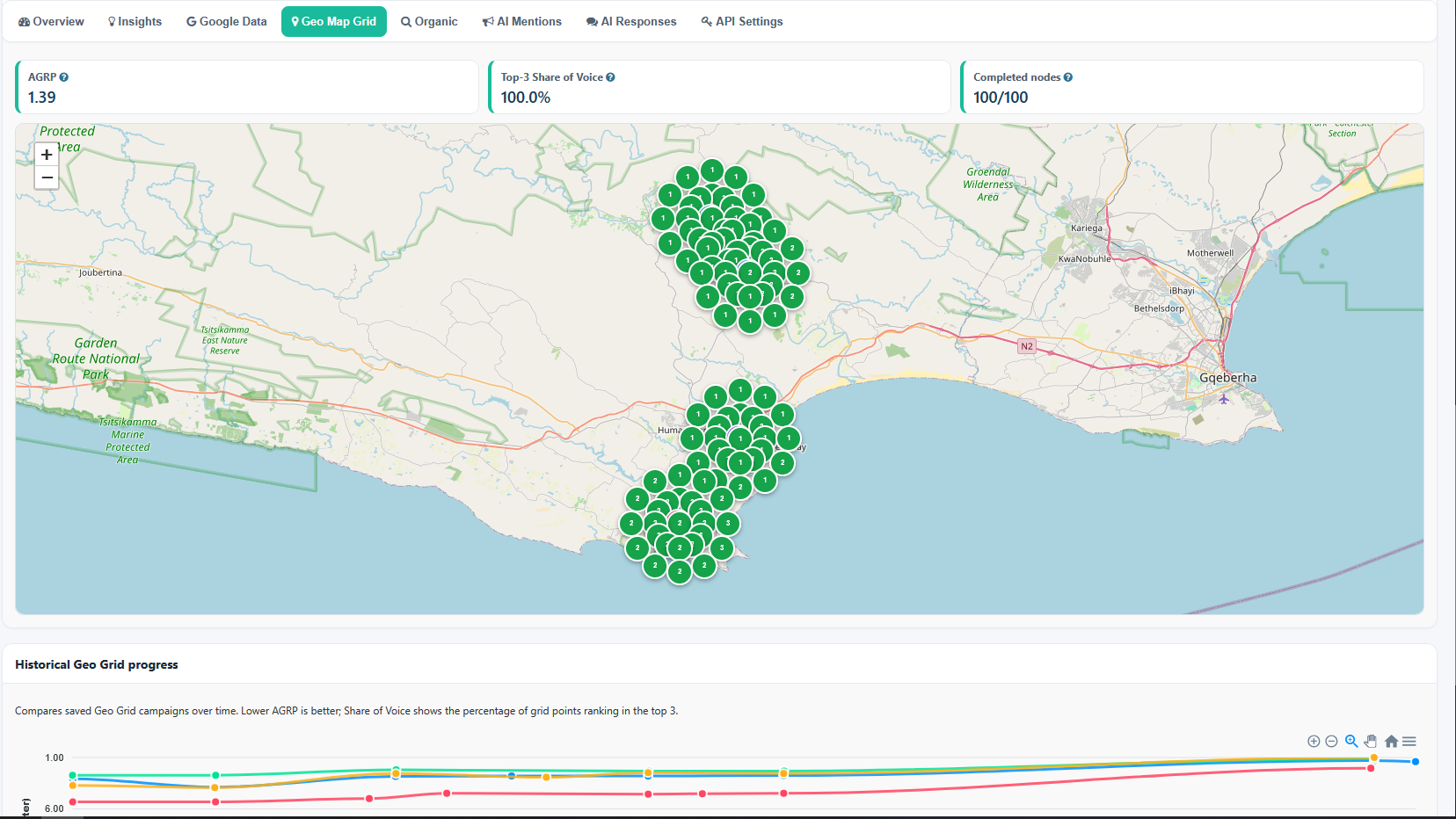Image resolution: width=1456 pixels, height=819 pixels.
Task: Click the 100.0% Share of Voice value
Action: point(526,98)
